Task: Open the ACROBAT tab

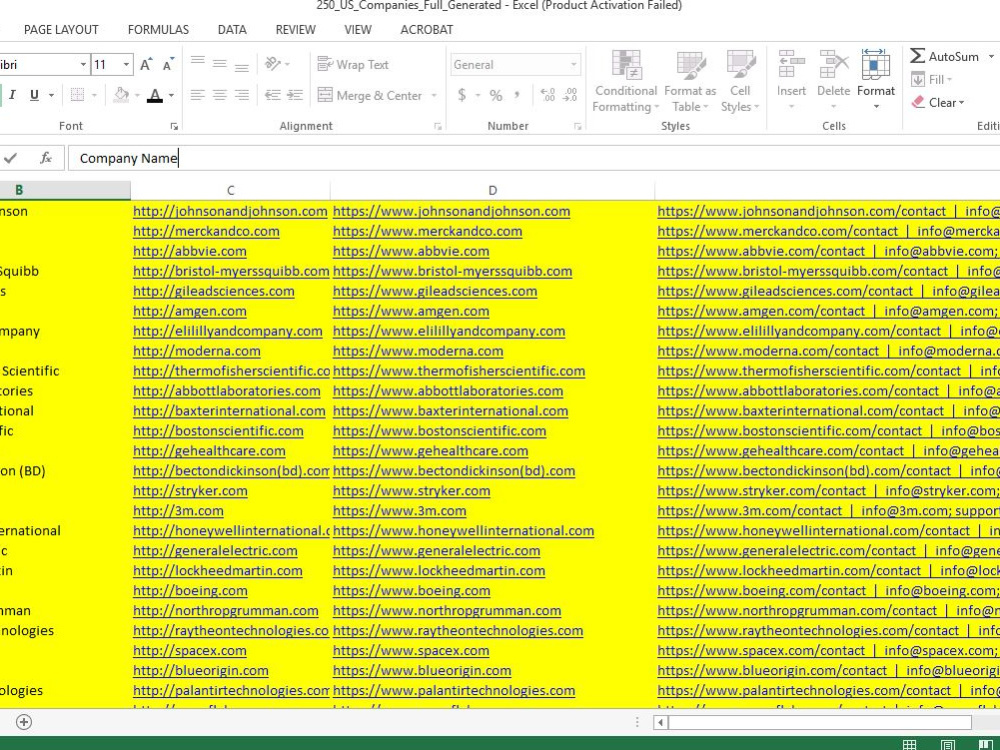Action: point(427,30)
